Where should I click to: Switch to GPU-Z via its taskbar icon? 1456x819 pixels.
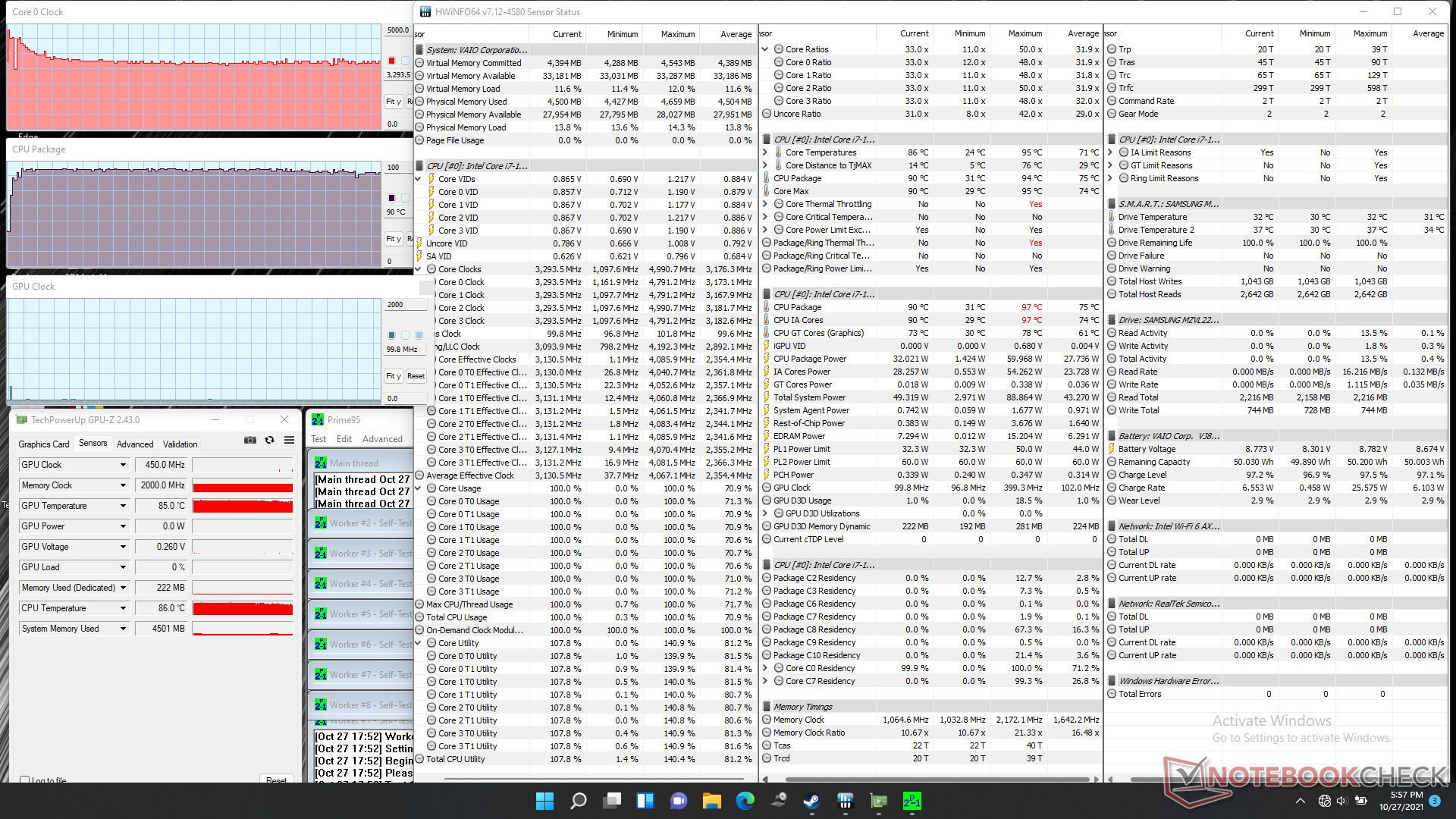pyautogui.click(x=879, y=801)
